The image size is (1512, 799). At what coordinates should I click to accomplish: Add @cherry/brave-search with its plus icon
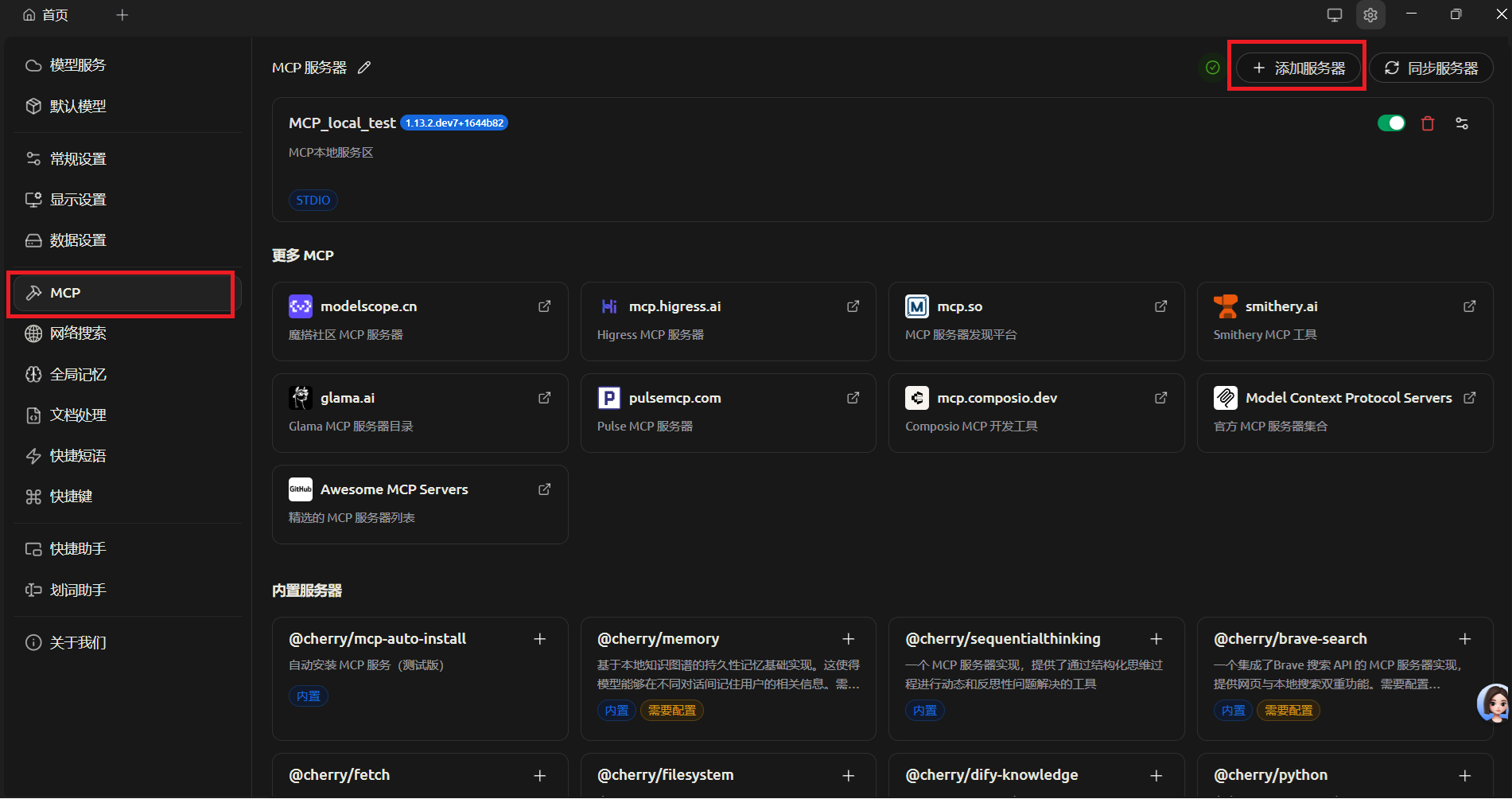point(1465,639)
